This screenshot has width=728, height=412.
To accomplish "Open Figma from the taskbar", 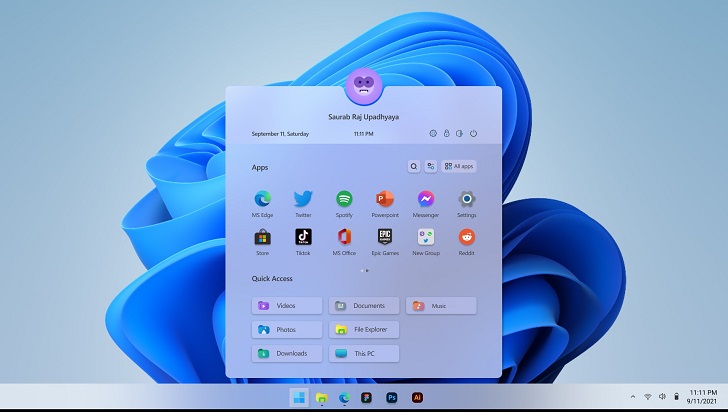I will (x=367, y=398).
